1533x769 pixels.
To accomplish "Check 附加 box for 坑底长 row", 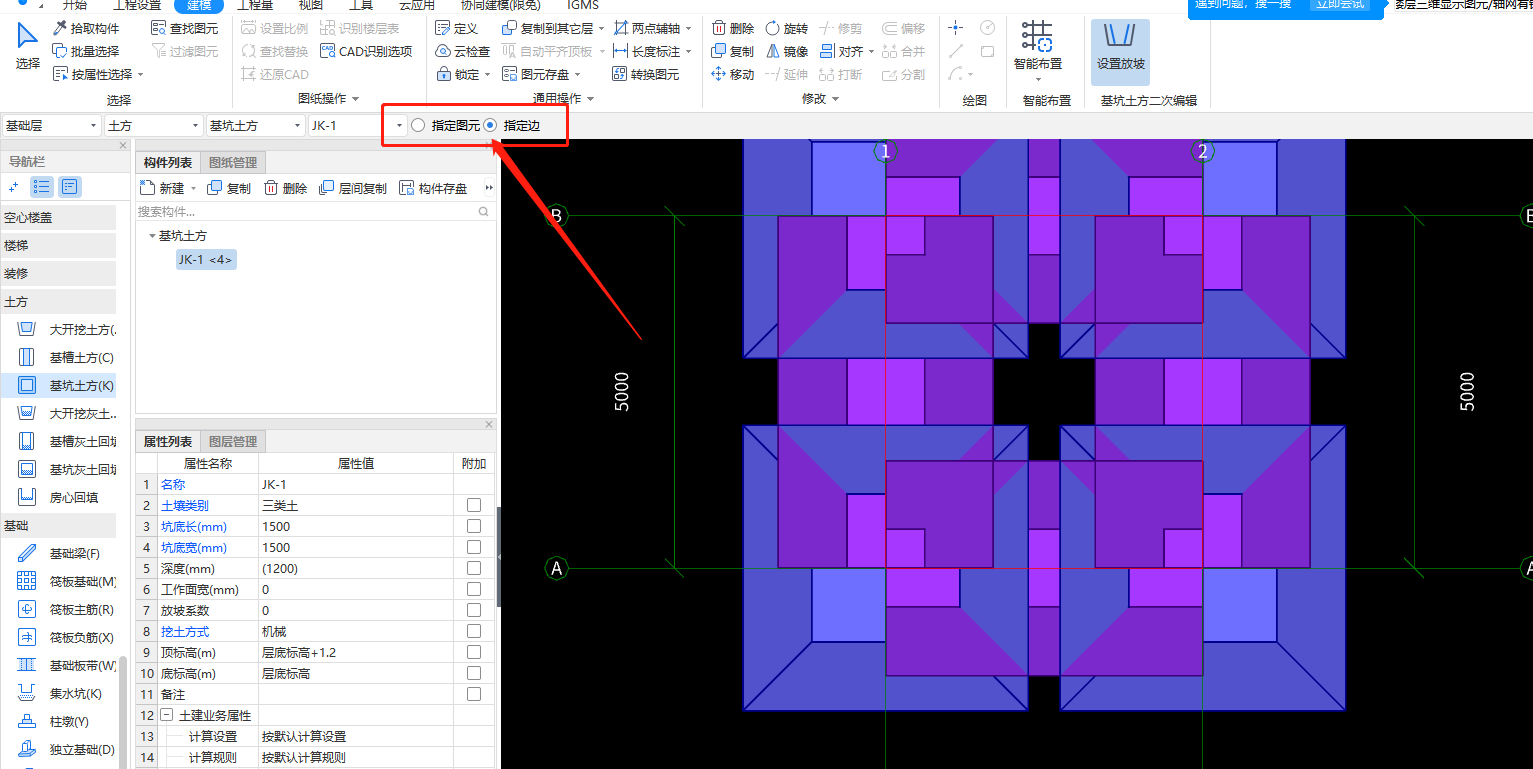I will click(474, 526).
